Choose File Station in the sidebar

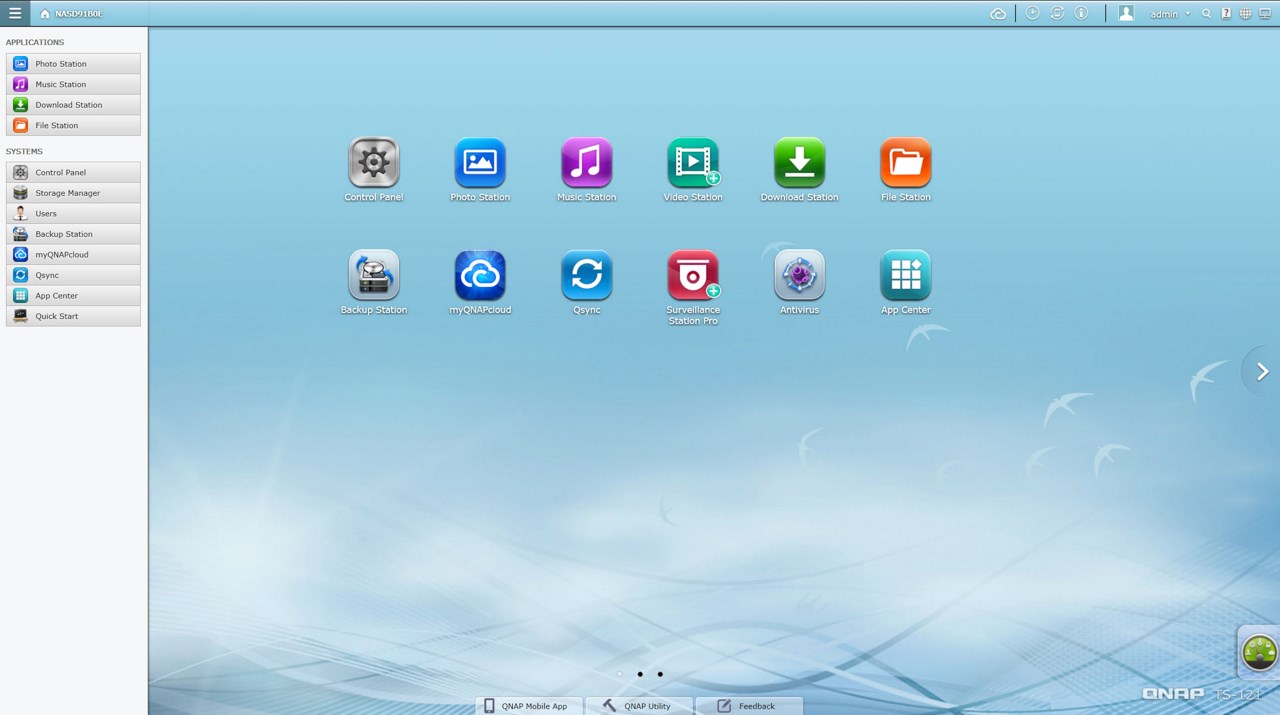point(73,125)
